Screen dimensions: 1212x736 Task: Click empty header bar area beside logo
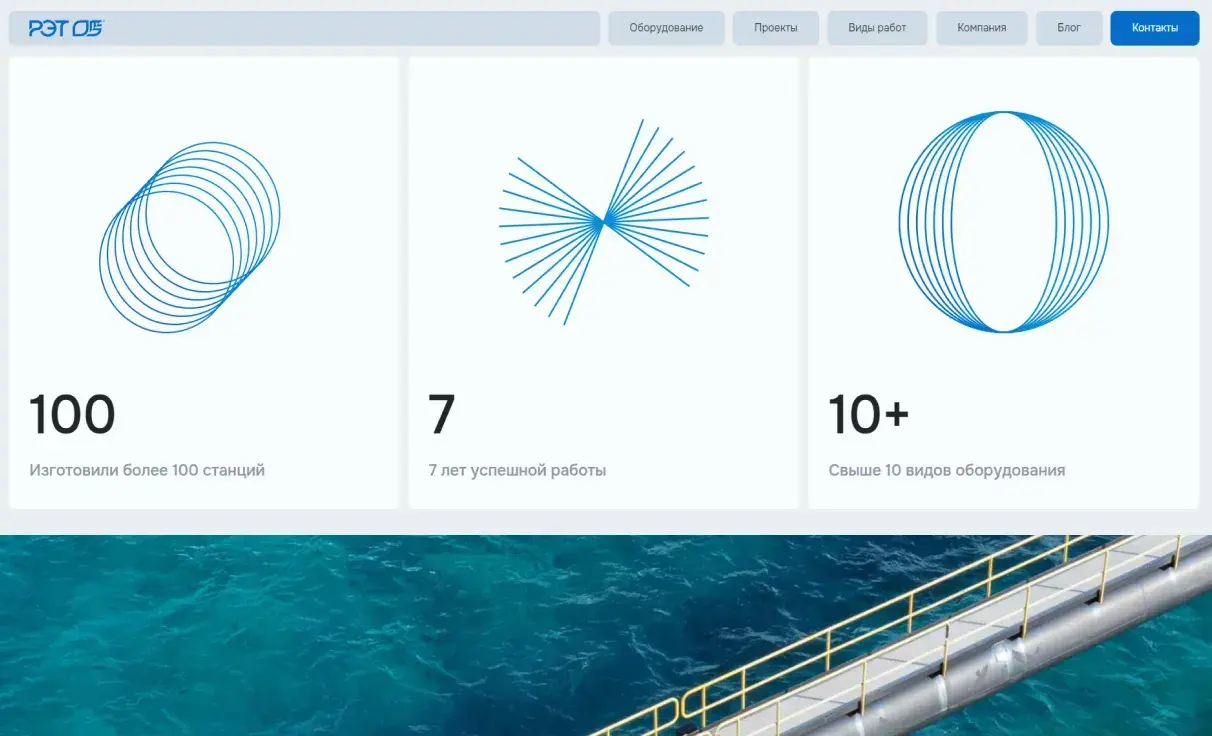(x=350, y=28)
